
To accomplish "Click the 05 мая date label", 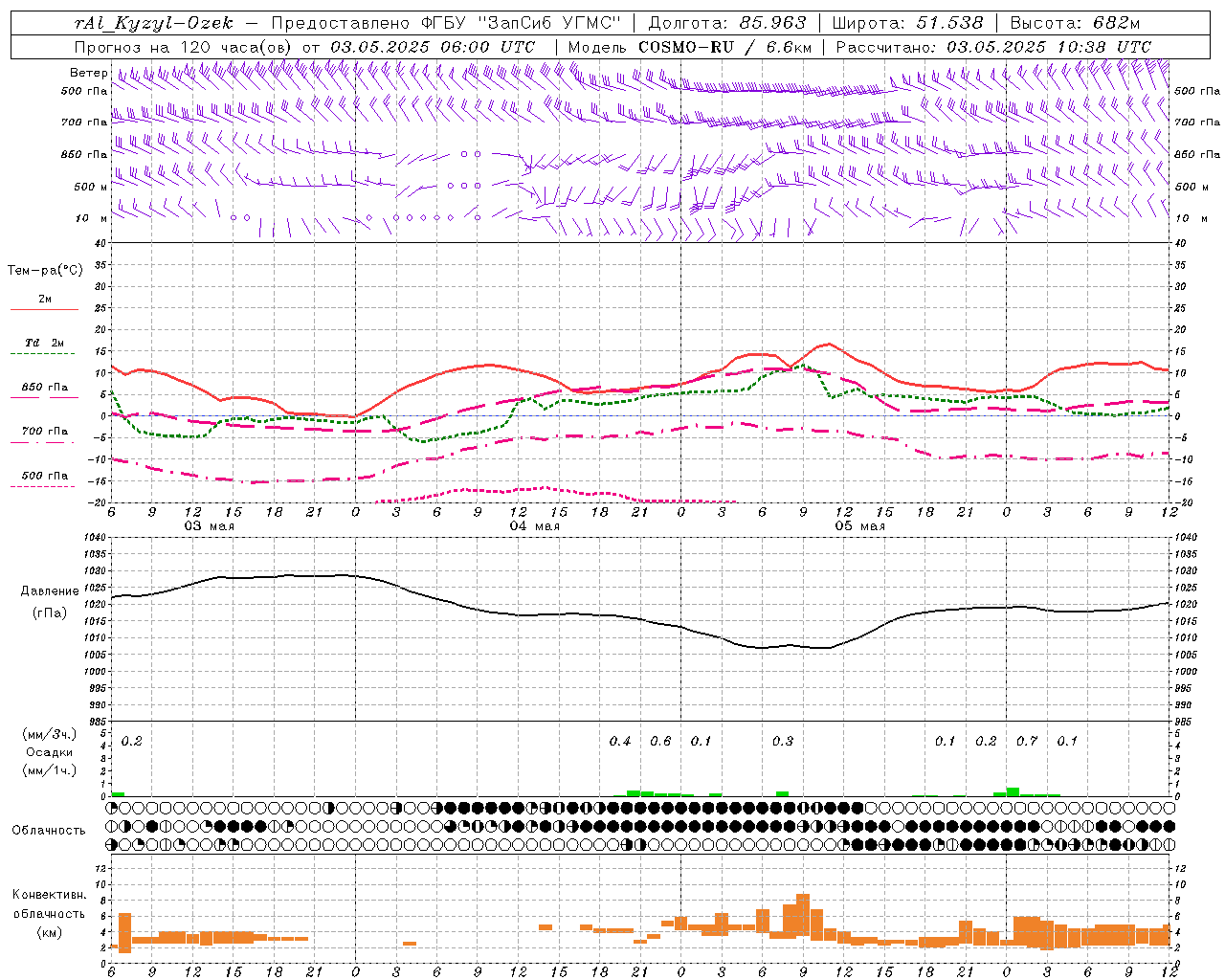I will point(860,526).
